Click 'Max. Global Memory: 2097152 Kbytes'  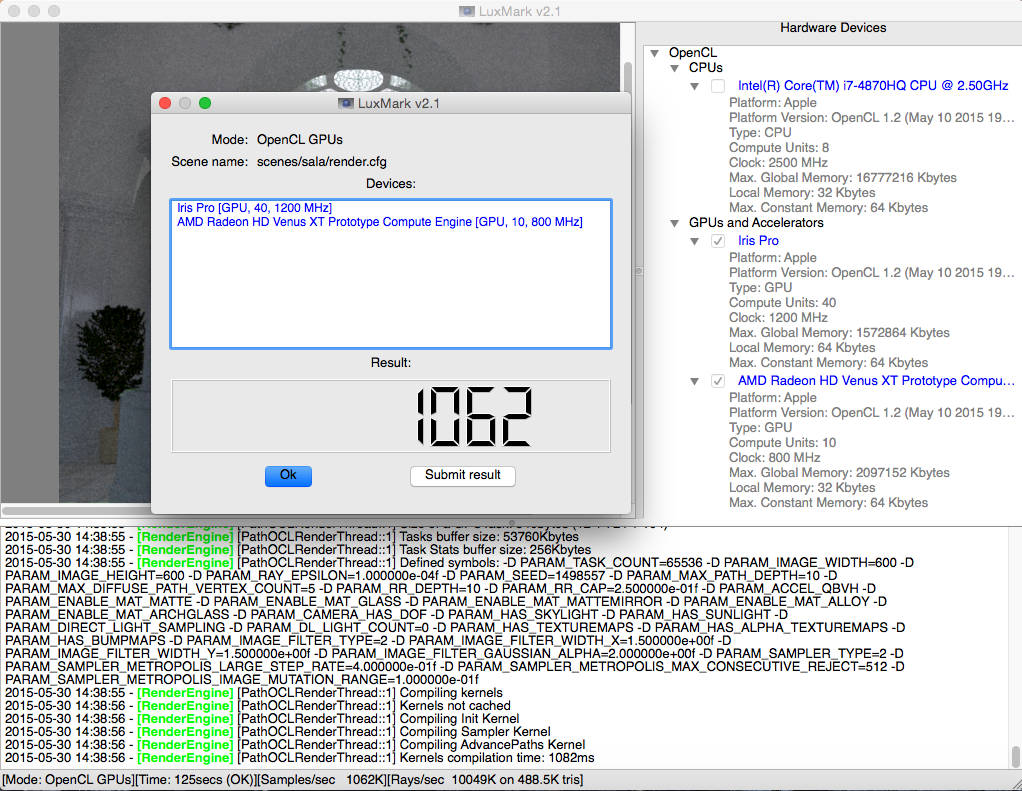click(839, 472)
